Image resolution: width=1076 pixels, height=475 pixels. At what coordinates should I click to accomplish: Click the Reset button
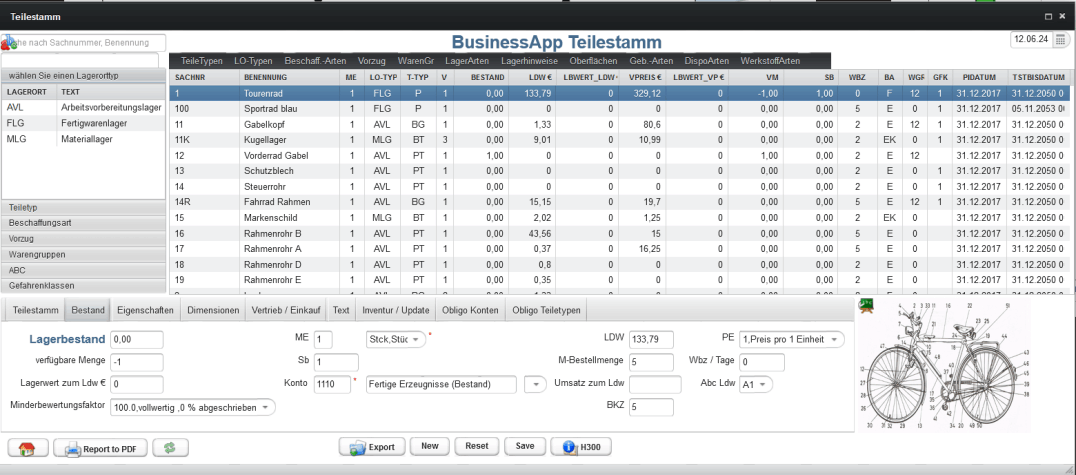477,446
